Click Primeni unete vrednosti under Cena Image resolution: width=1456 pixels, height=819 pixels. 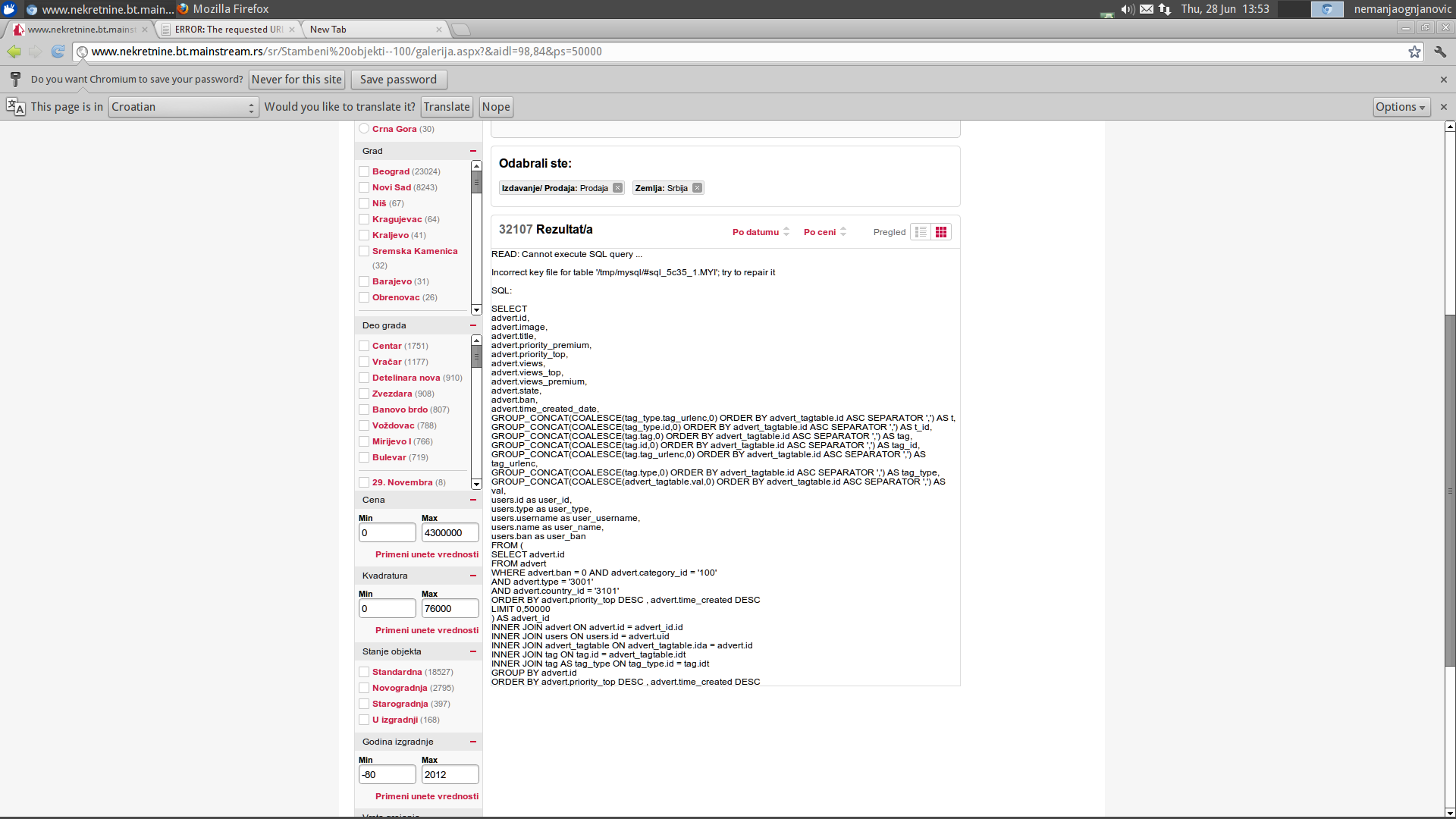[x=426, y=554]
